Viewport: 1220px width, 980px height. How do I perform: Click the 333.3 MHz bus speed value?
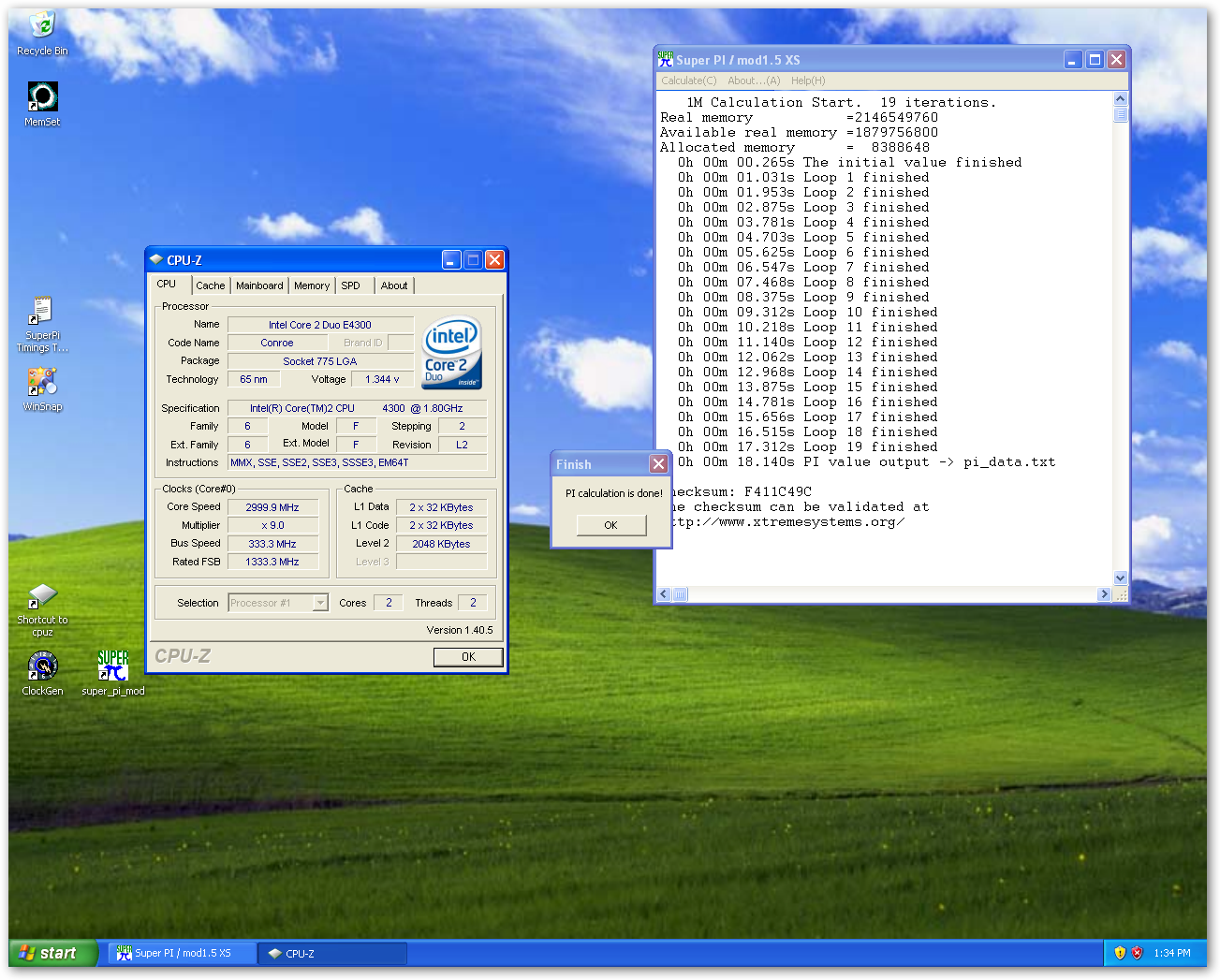[272, 544]
